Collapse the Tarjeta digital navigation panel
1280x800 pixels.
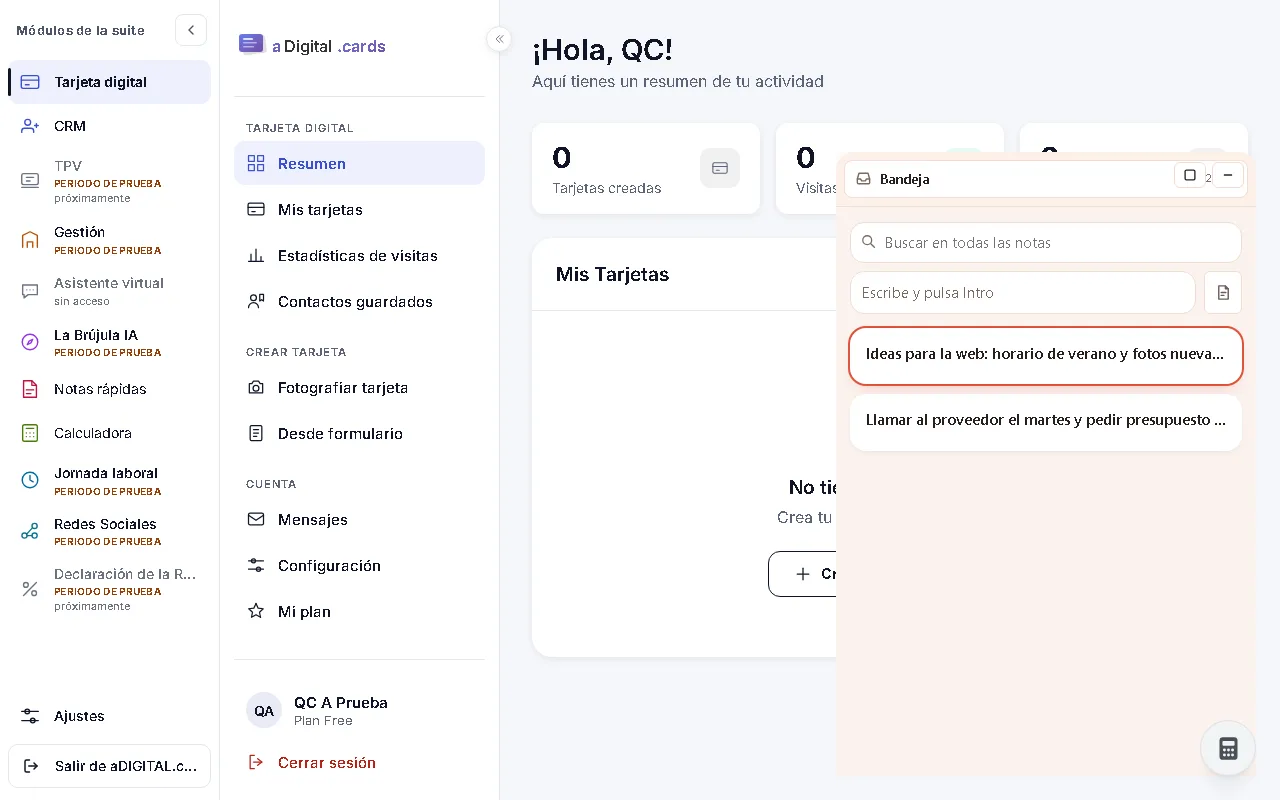[499, 39]
